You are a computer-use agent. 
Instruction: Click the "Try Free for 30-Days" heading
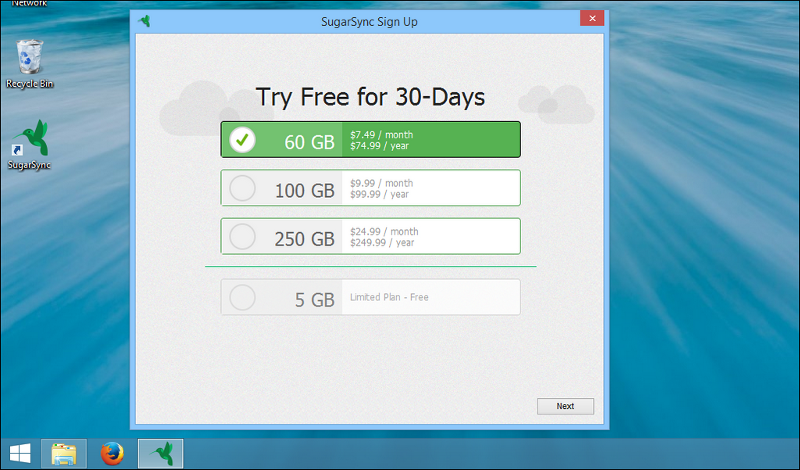(370, 97)
